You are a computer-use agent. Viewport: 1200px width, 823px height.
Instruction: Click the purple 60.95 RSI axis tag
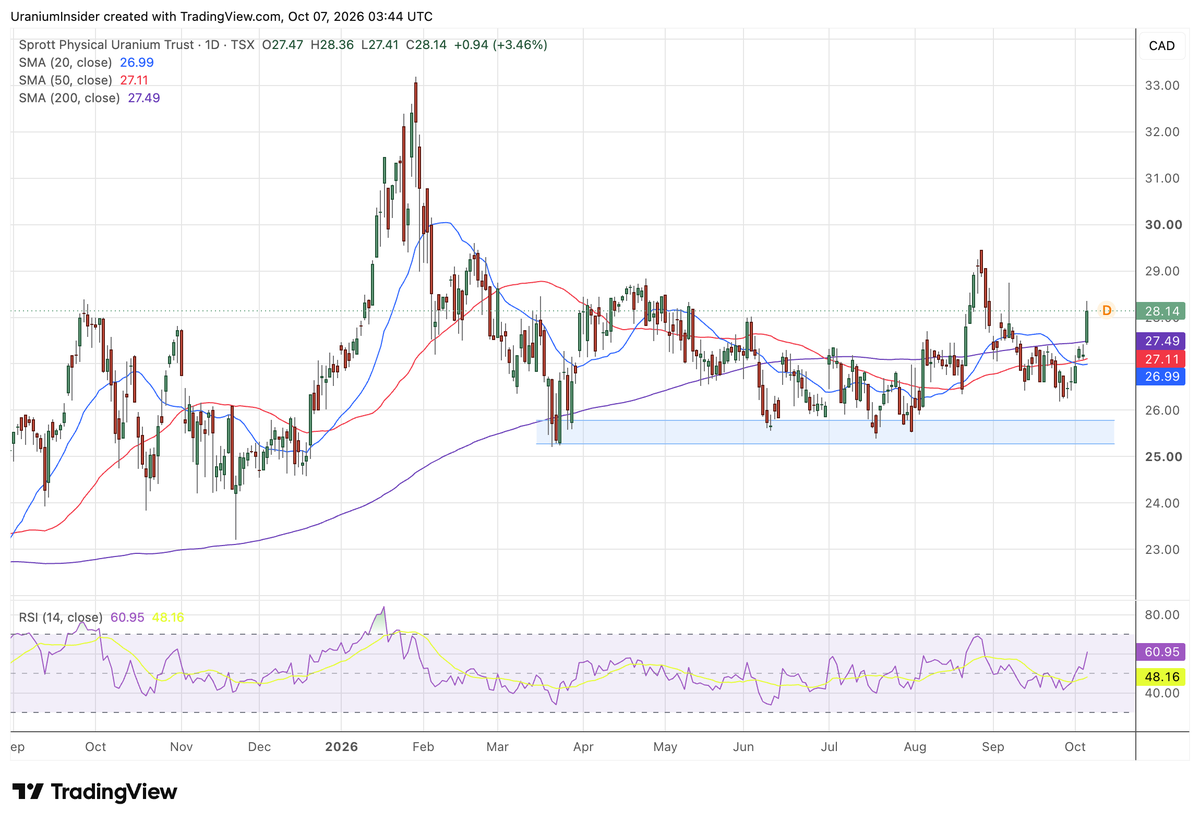pyautogui.click(x=1162, y=651)
